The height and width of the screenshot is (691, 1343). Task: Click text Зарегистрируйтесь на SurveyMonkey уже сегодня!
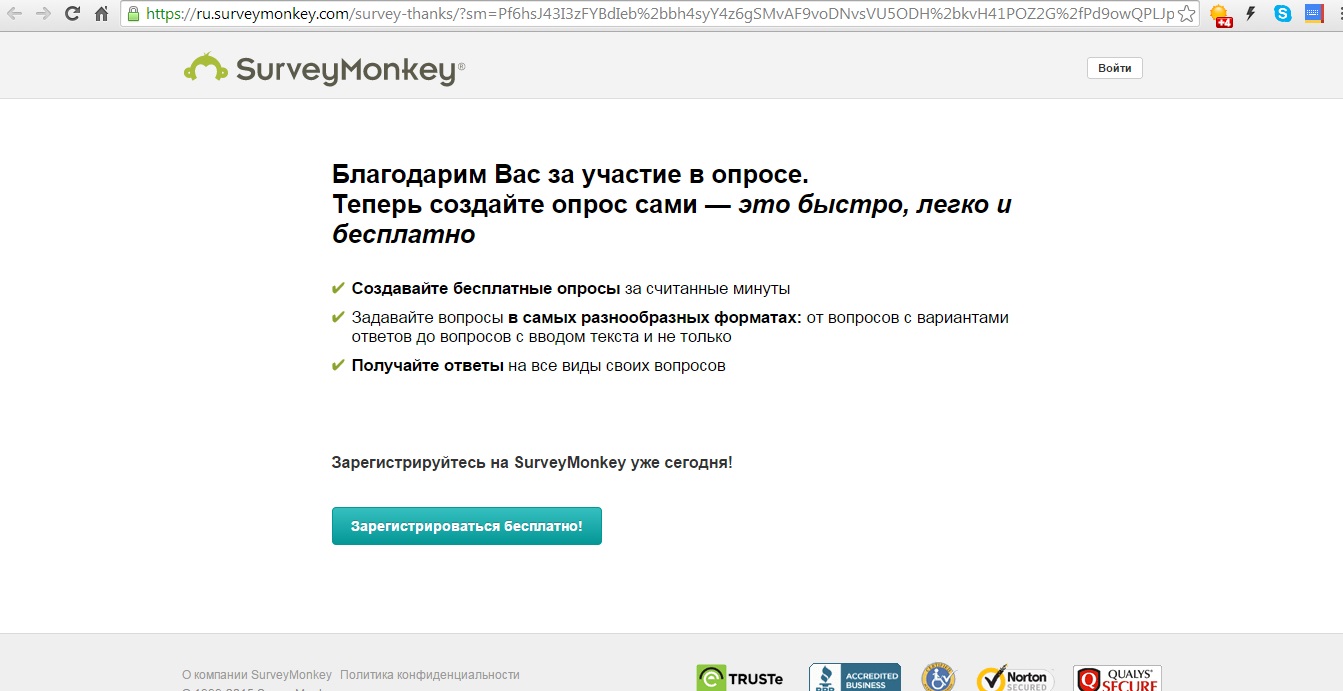pos(532,463)
